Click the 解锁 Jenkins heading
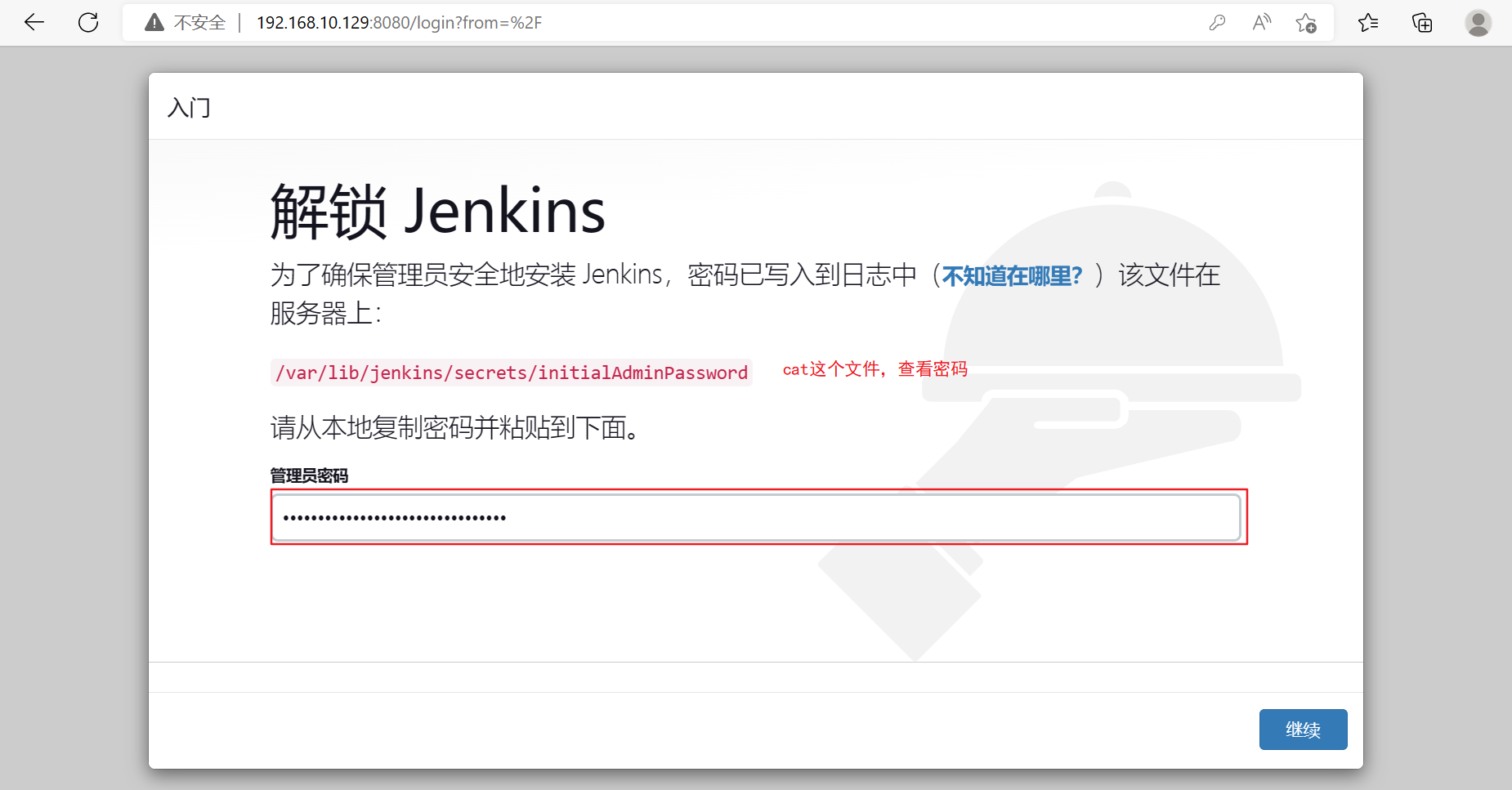This screenshot has height=790, width=1512. coord(438,212)
